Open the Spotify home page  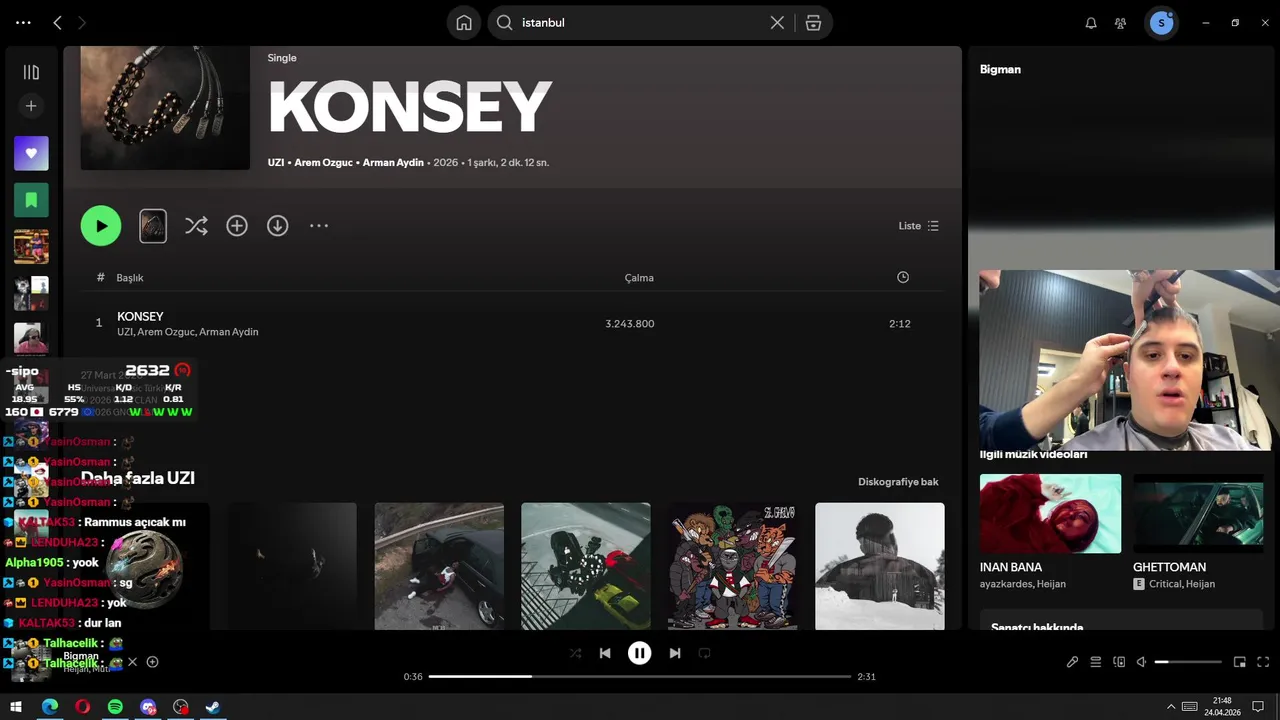[464, 23]
